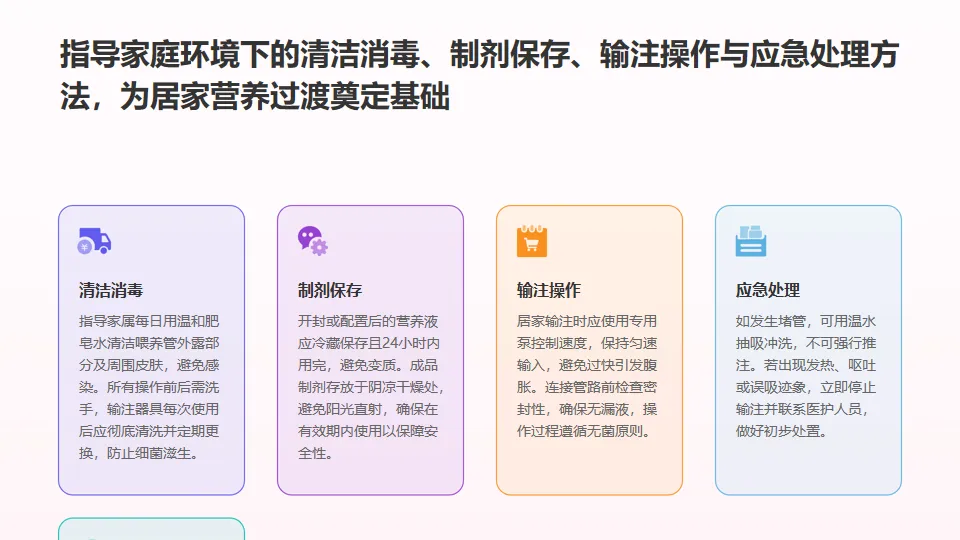This screenshot has width=960, height=540.
Task: Click the slide title starting with 指导家庭环境下的清洁消毒
Action: coord(479,75)
